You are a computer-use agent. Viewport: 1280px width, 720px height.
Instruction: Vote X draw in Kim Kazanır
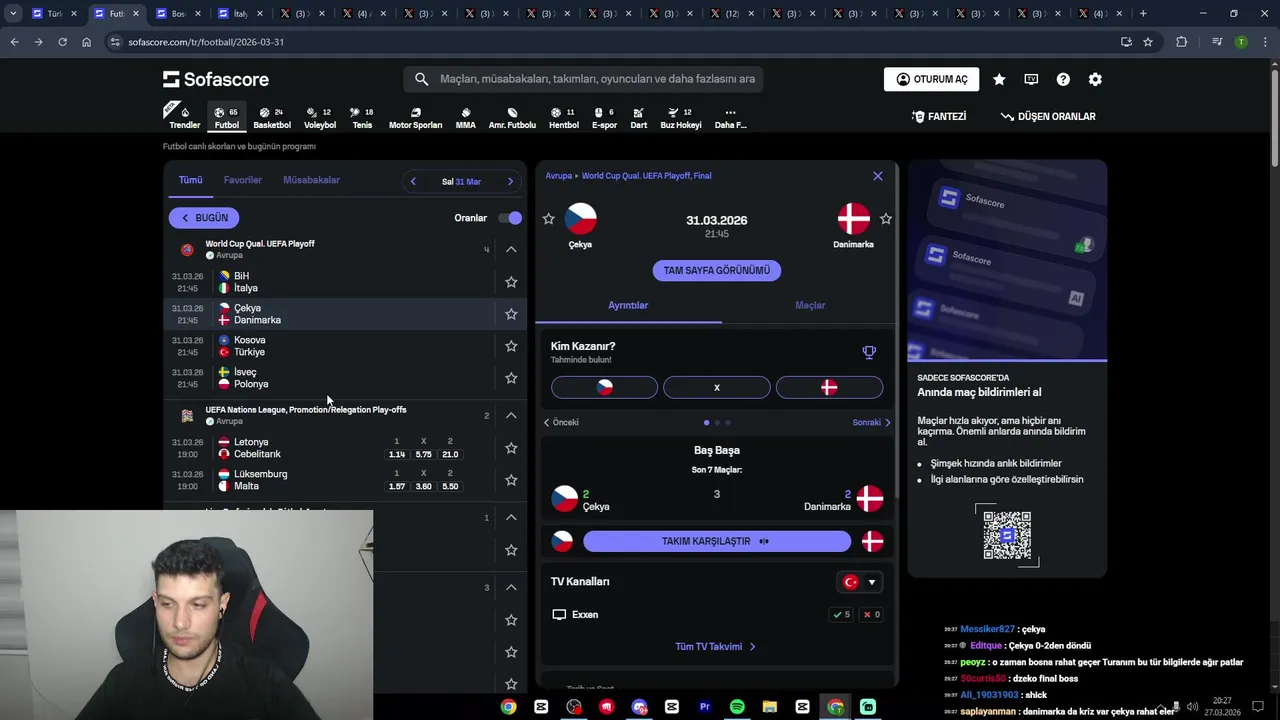point(717,387)
